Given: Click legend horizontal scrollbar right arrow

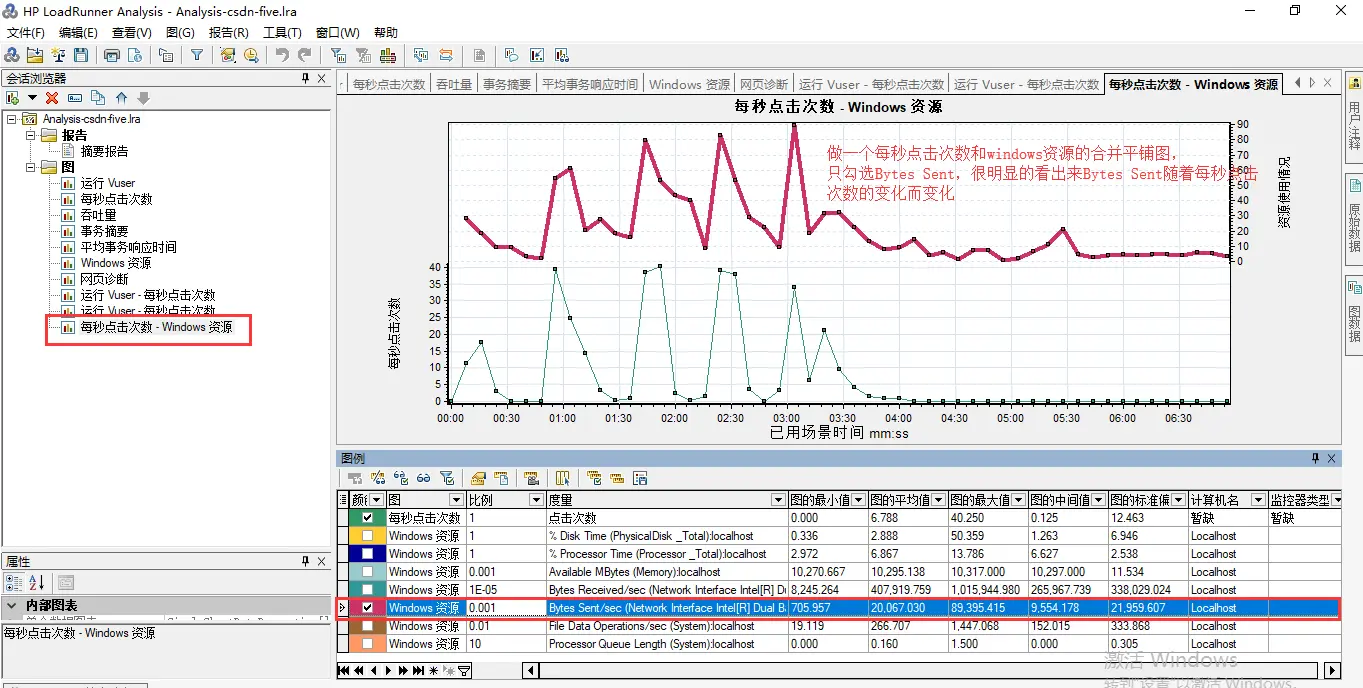Looking at the screenshot, I should click(x=1332, y=670).
